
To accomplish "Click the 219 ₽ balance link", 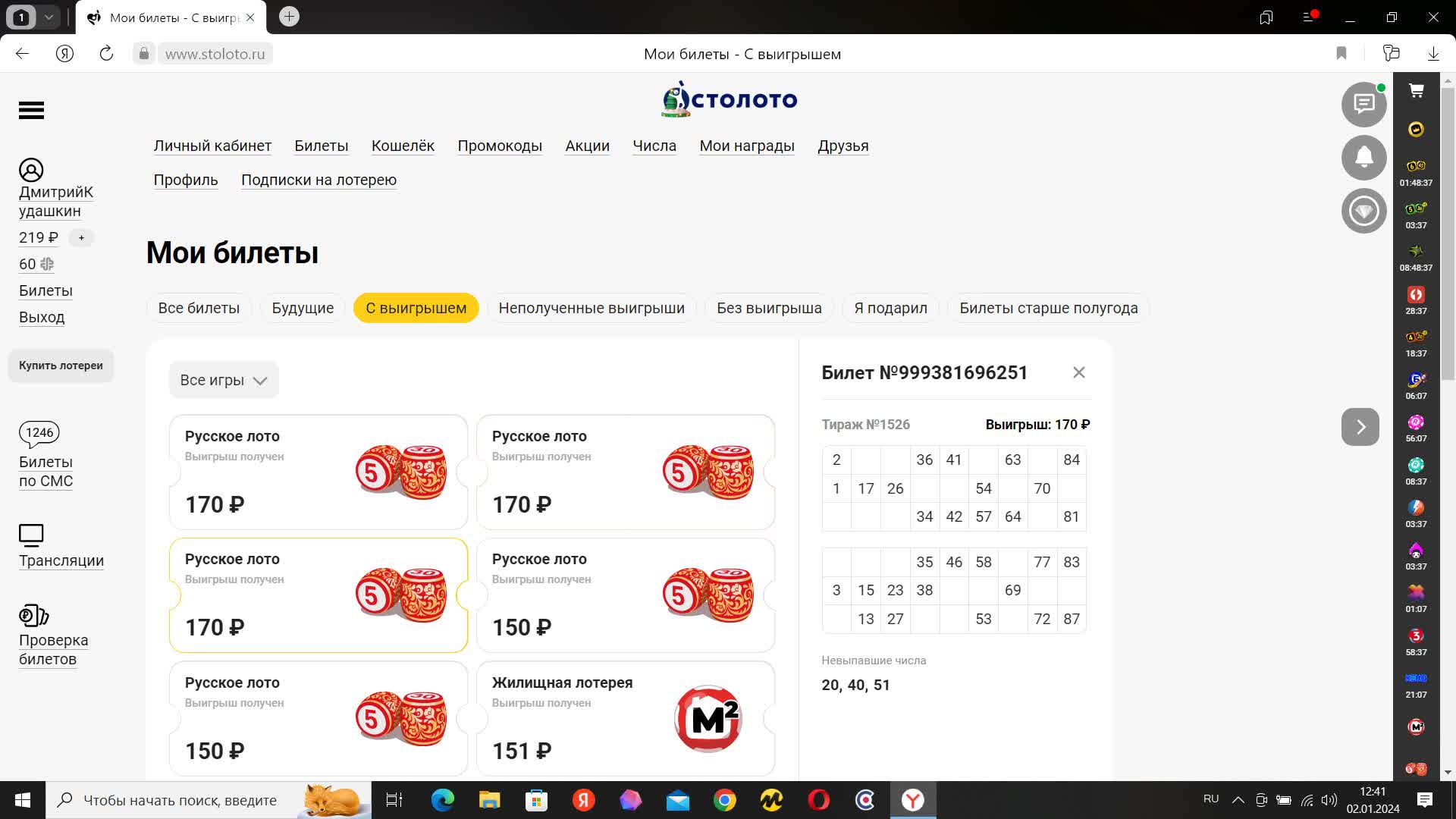I will tap(39, 237).
